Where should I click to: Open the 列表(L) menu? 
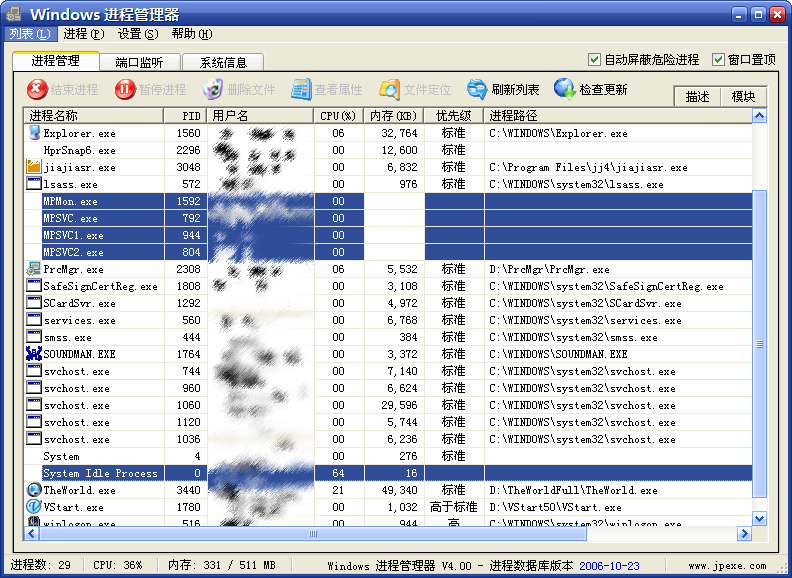click(30, 34)
